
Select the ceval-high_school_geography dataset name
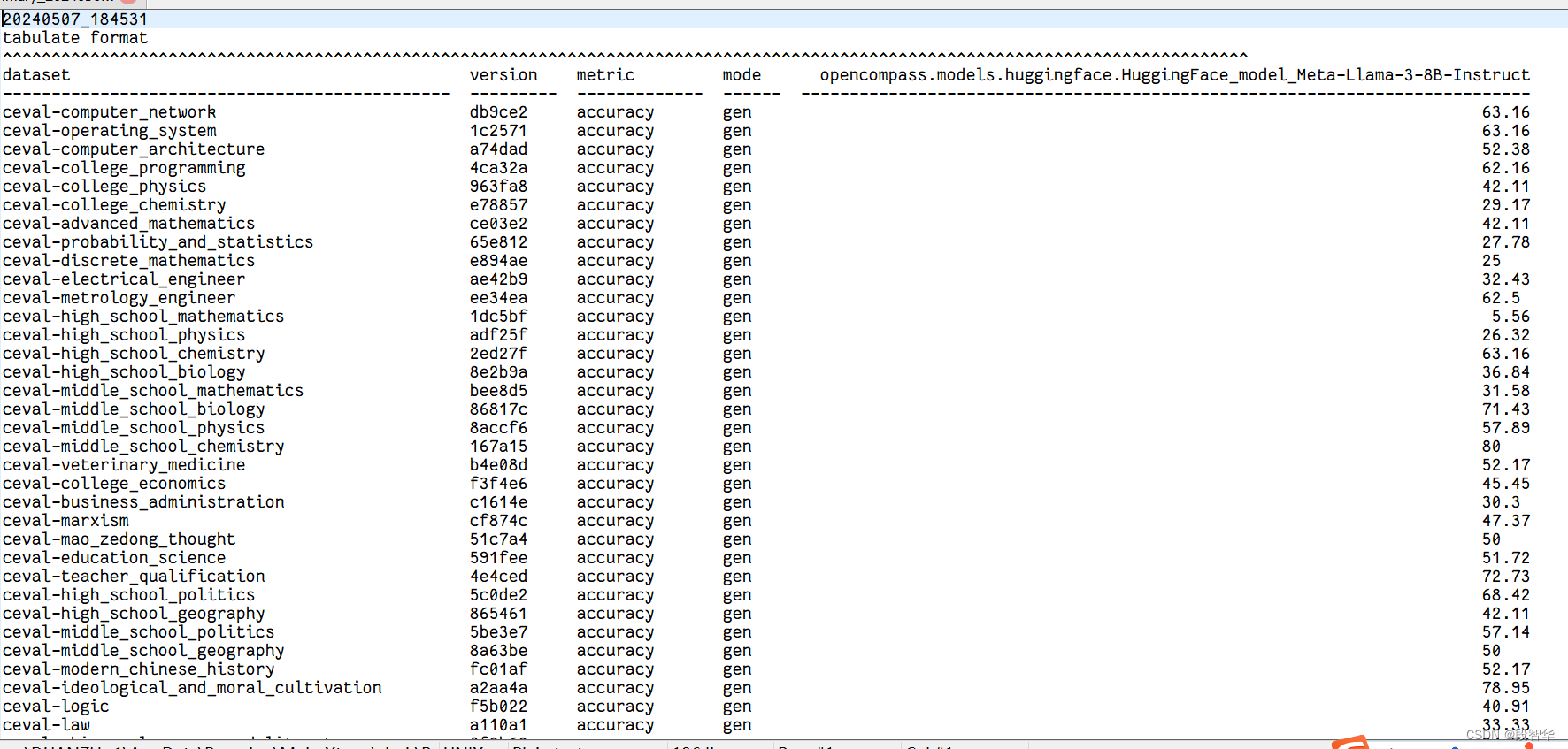(134, 614)
